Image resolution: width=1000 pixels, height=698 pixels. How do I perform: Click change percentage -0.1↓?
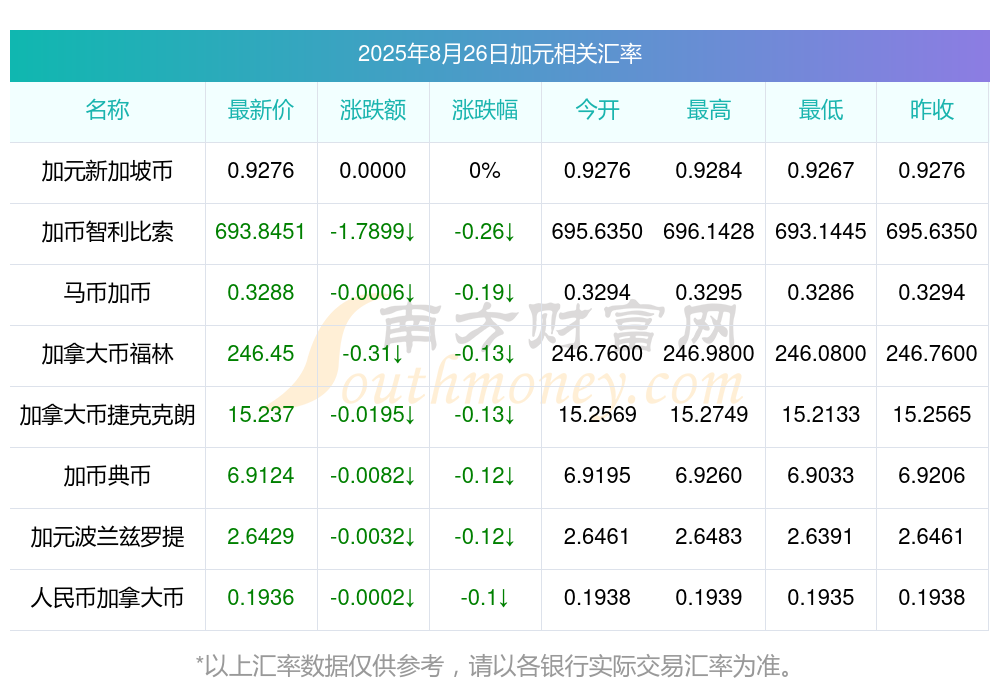[x=485, y=598]
